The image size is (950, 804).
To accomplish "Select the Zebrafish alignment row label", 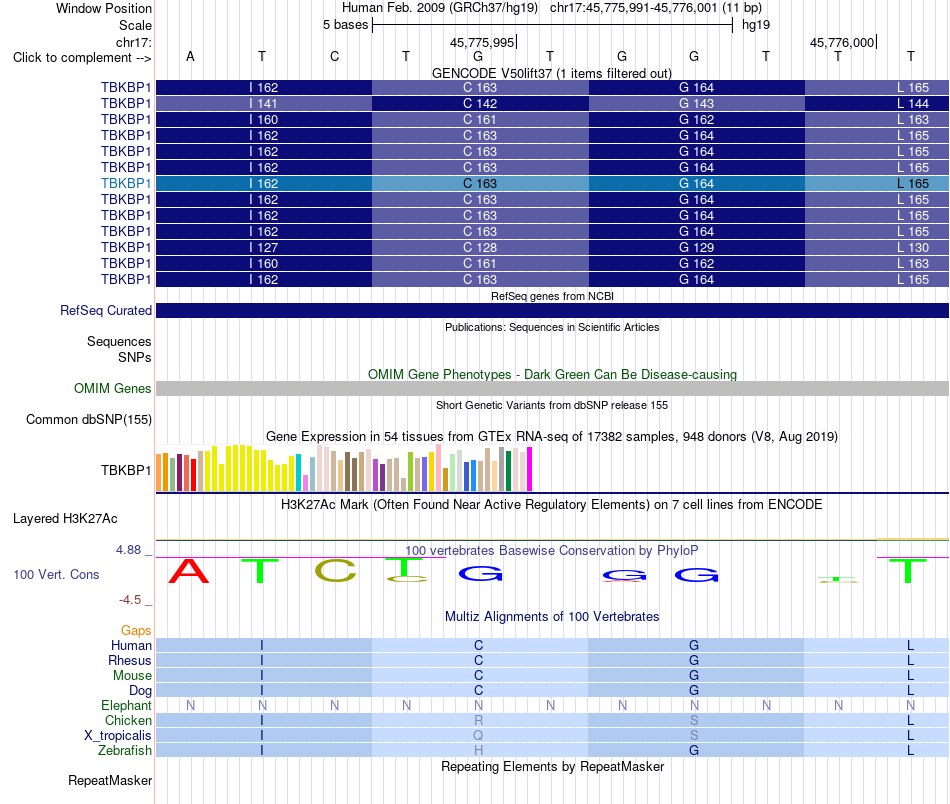I will pos(125,750).
